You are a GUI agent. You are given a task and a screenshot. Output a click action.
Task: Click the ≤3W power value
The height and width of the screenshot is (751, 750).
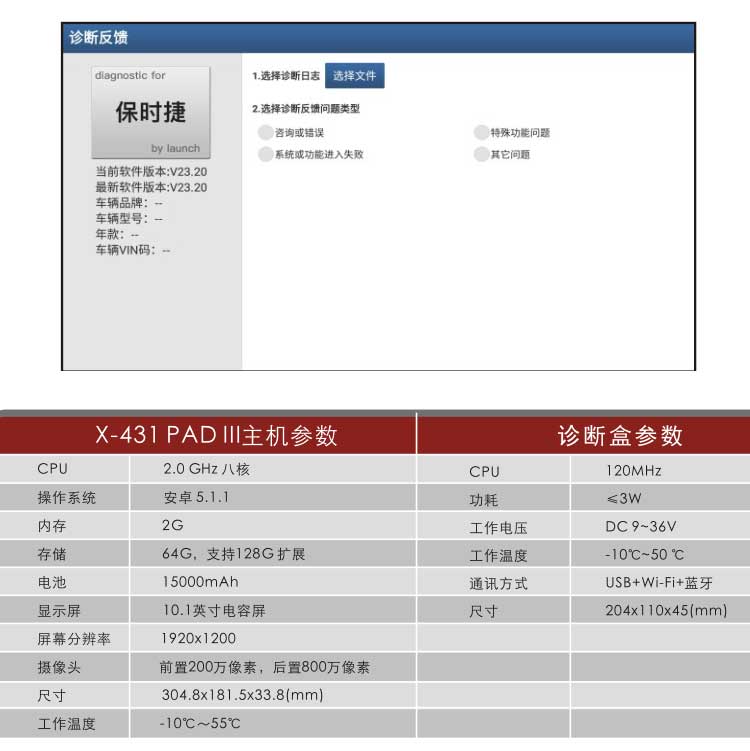[624, 499]
